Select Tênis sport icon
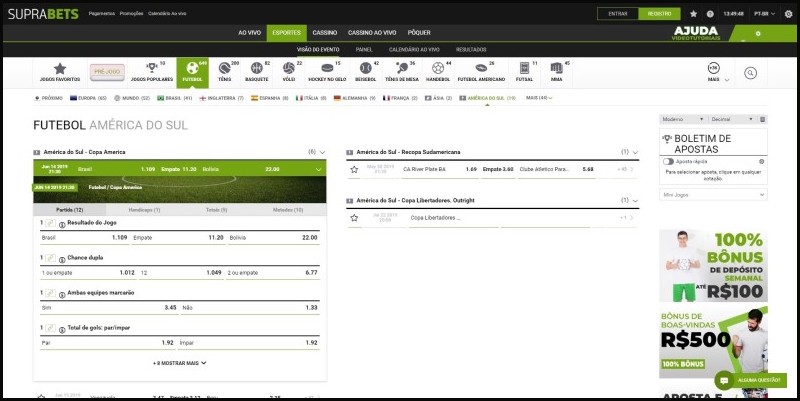800x401 pixels. click(x=224, y=68)
